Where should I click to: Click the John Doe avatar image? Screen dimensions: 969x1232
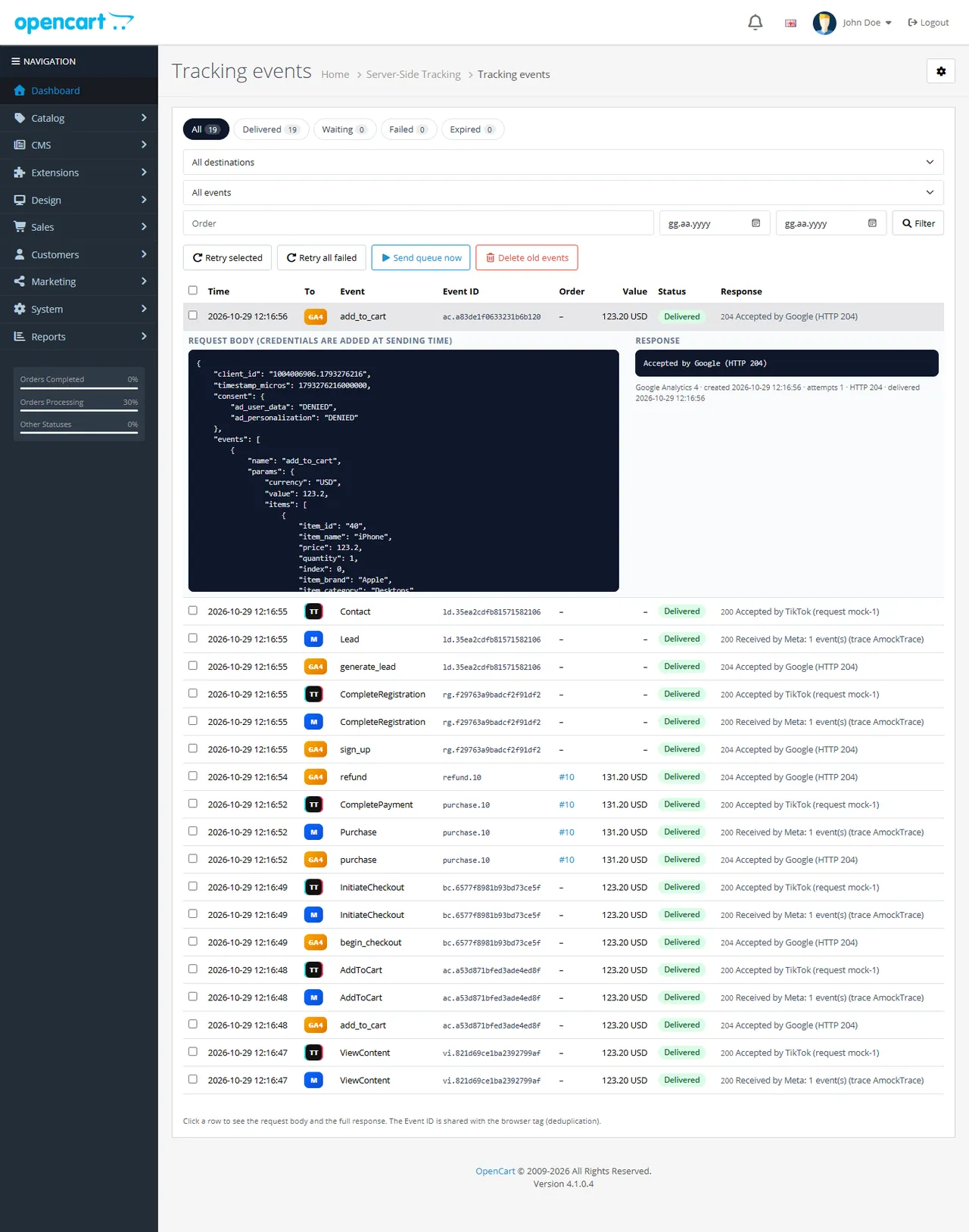coord(824,23)
